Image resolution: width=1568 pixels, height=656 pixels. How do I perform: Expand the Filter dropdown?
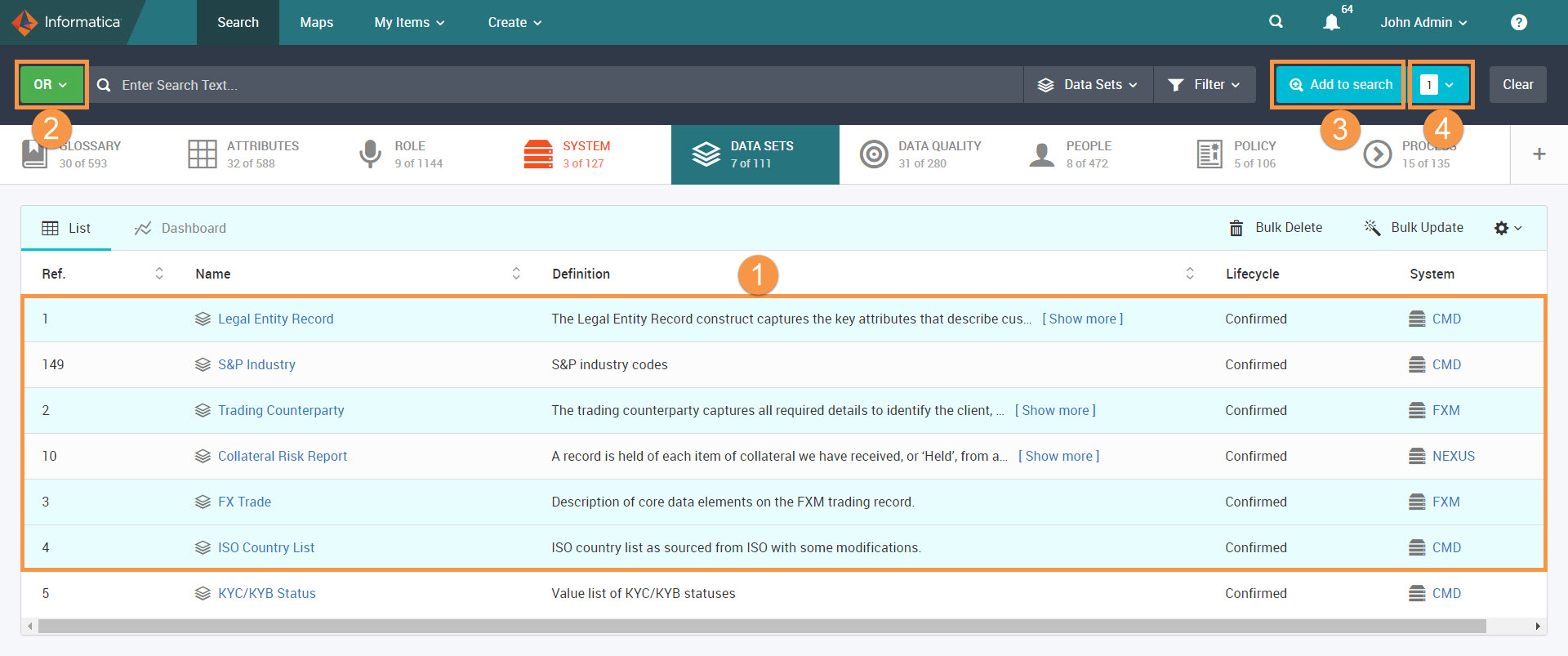1205,85
